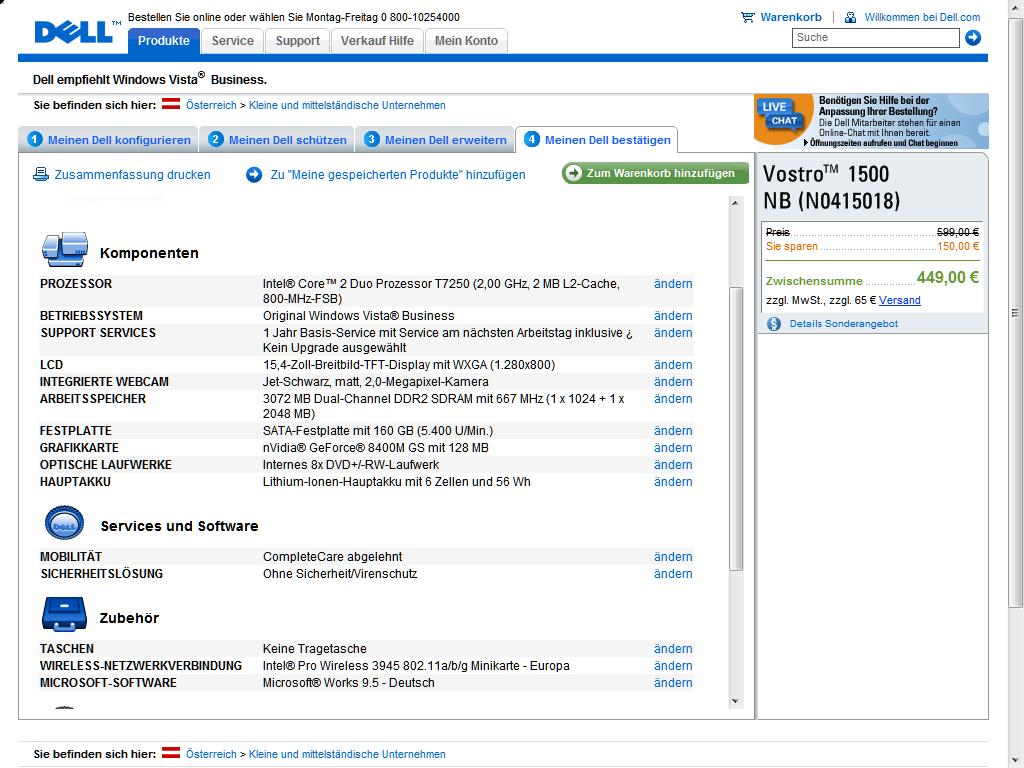Click the Microsoft® Works 9.5 - Deutsch value
Viewport: 1024px width, 768px height.
(349, 682)
